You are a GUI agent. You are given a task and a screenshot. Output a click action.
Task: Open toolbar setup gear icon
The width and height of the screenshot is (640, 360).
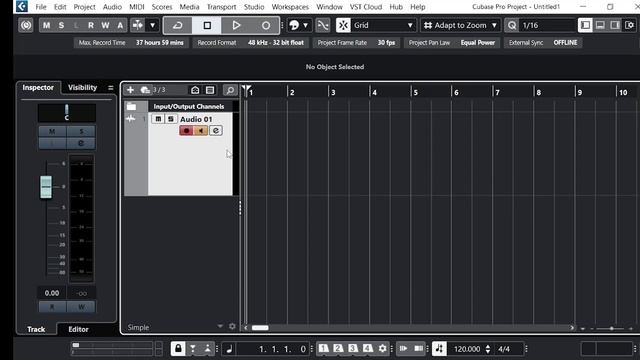[x=629, y=25]
